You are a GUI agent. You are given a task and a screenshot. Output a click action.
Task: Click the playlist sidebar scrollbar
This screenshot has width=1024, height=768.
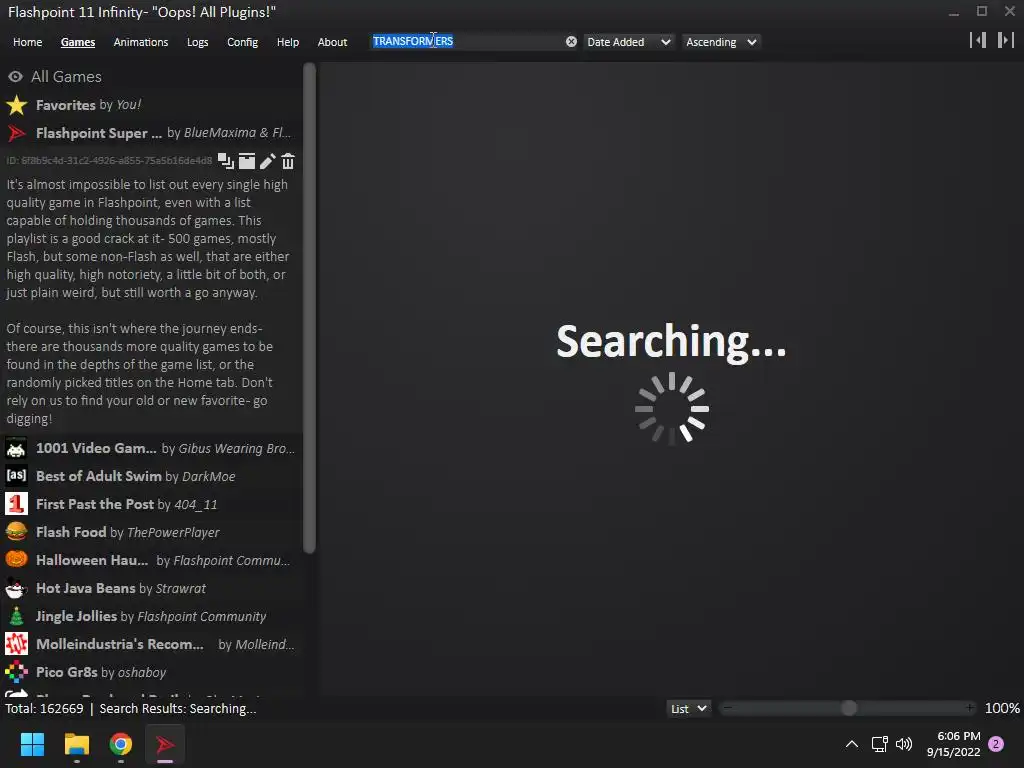(310, 308)
